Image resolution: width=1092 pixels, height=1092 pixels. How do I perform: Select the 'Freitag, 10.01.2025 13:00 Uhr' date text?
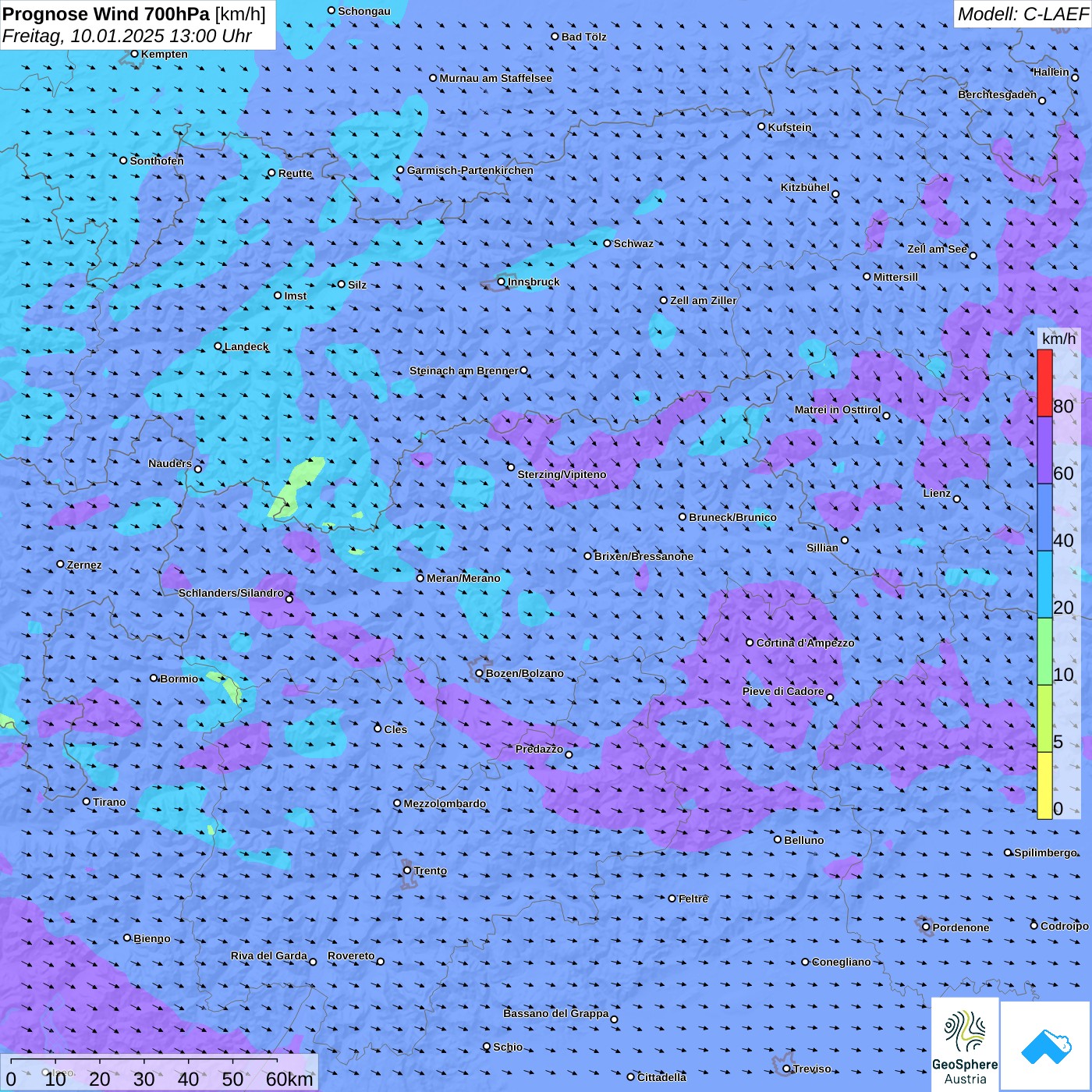point(126,36)
